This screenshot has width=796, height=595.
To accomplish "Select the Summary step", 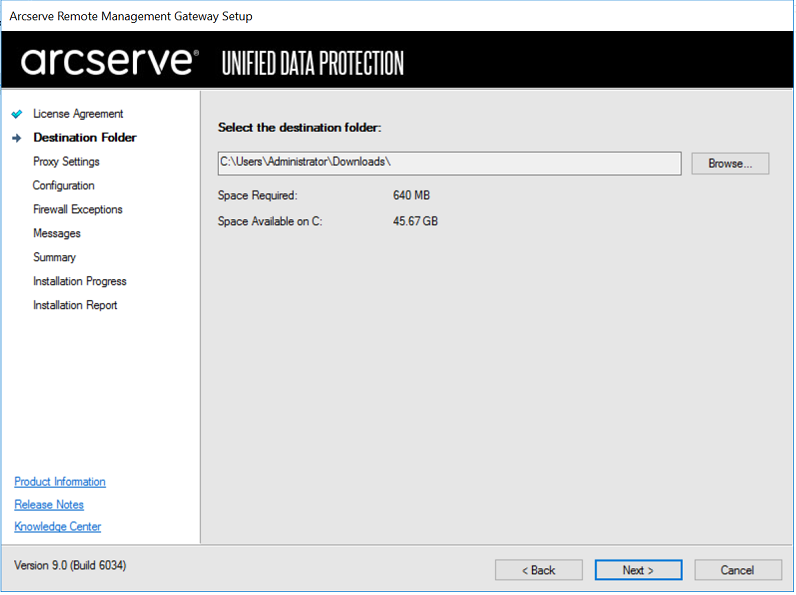I will click(x=54, y=257).
